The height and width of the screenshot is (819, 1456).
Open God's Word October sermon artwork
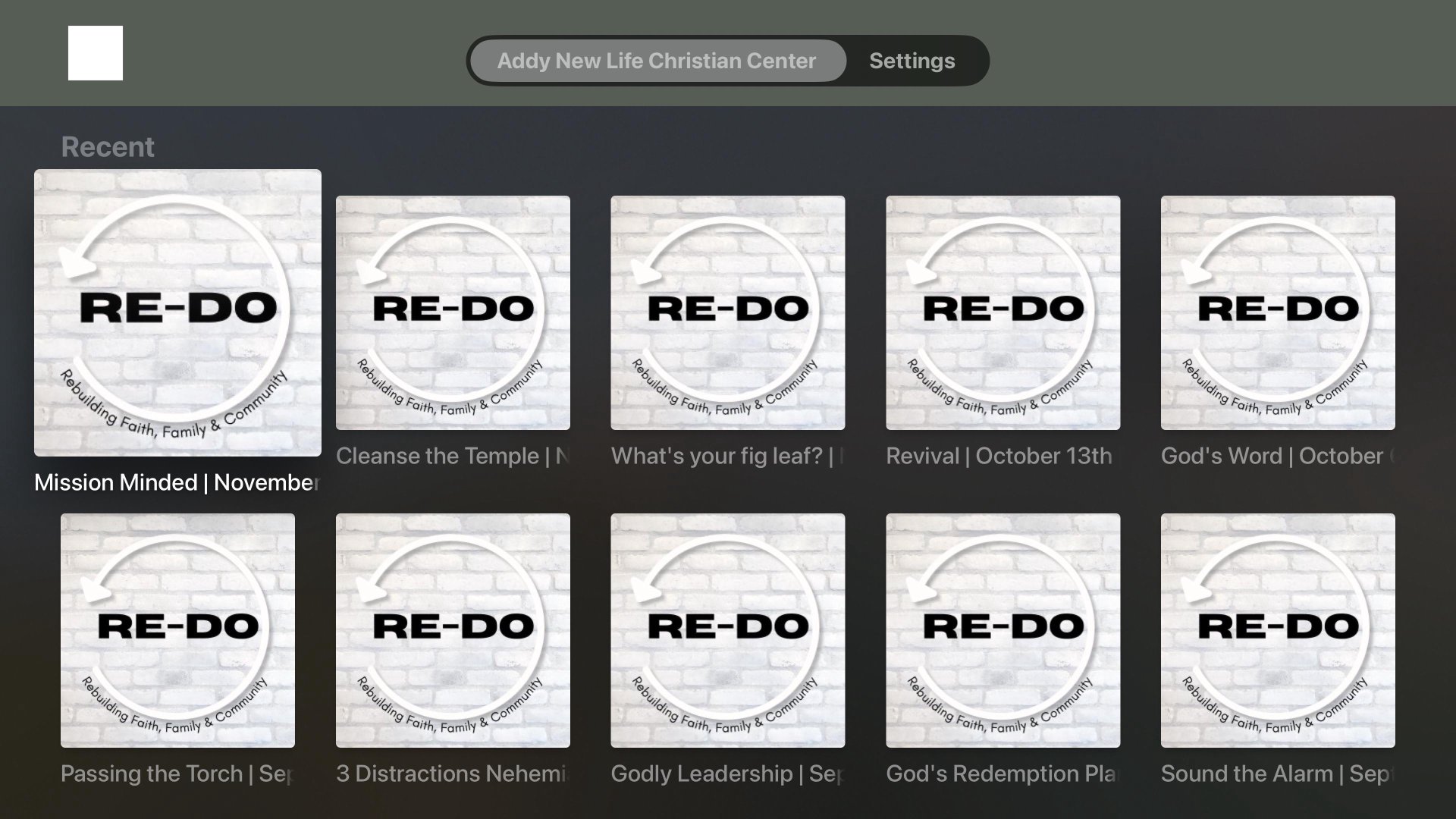1278,312
